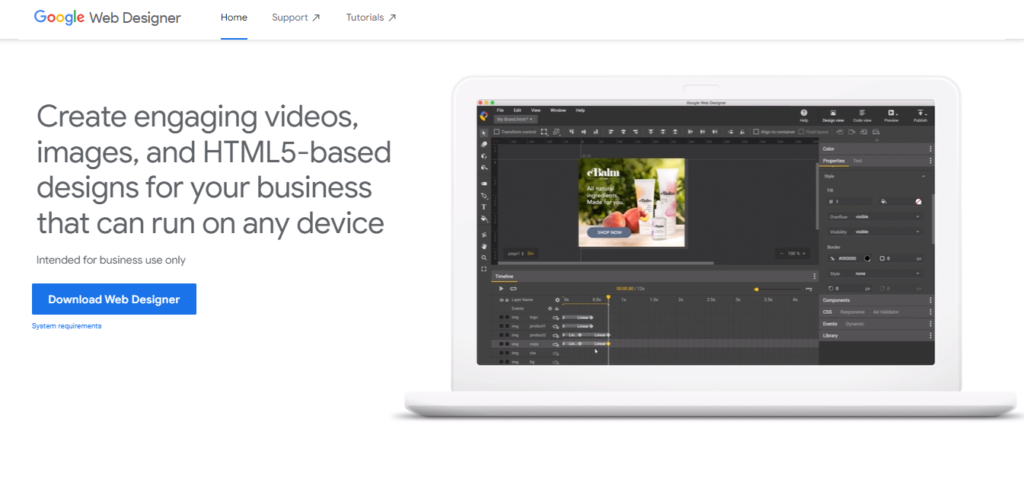
Task: Select the Paint bucket fill tool
Action: click(x=484, y=219)
